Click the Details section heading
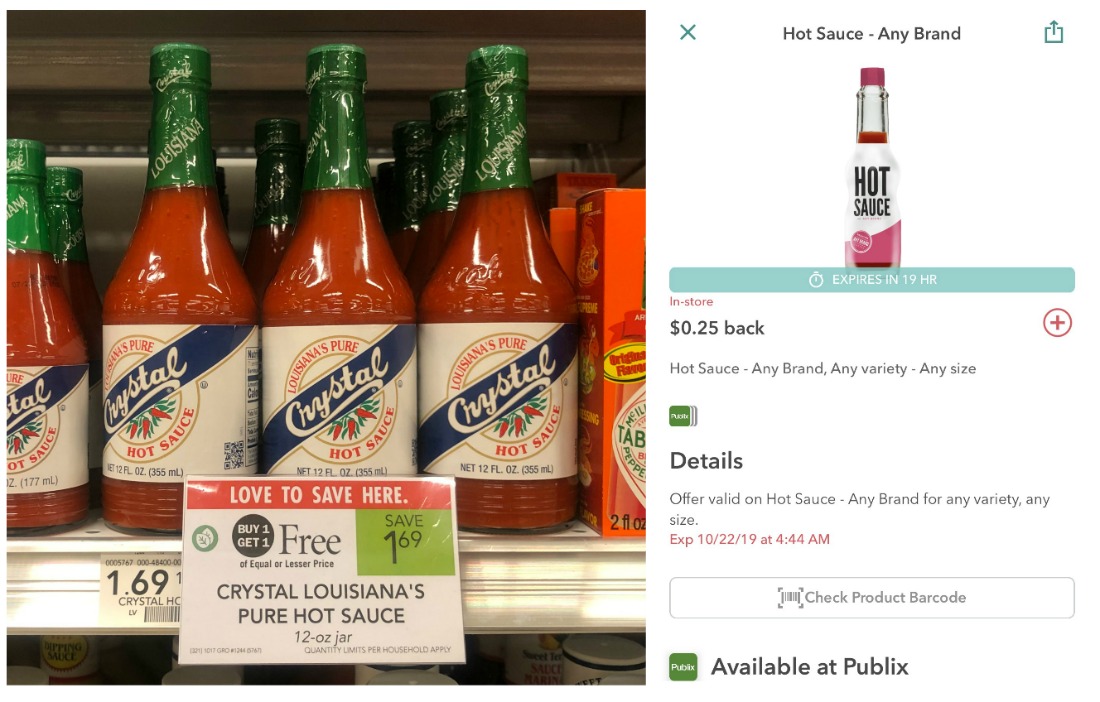This screenshot has width=1100, height=702. [706, 461]
